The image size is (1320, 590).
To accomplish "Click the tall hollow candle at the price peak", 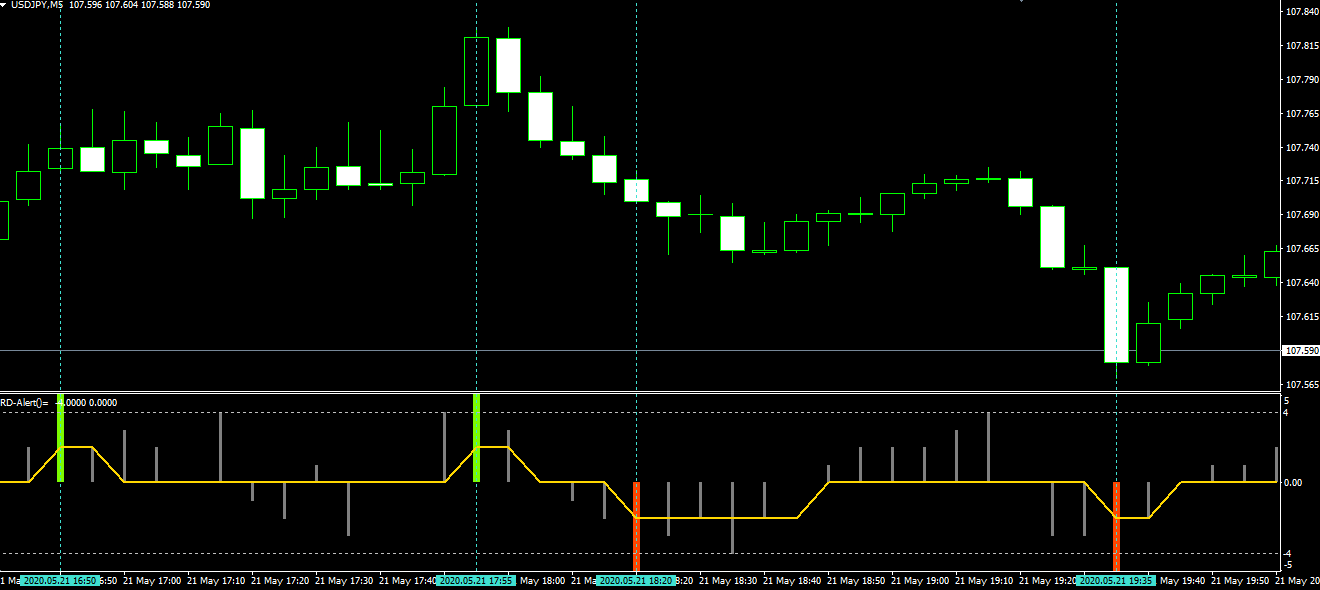I will tap(476, 71).
